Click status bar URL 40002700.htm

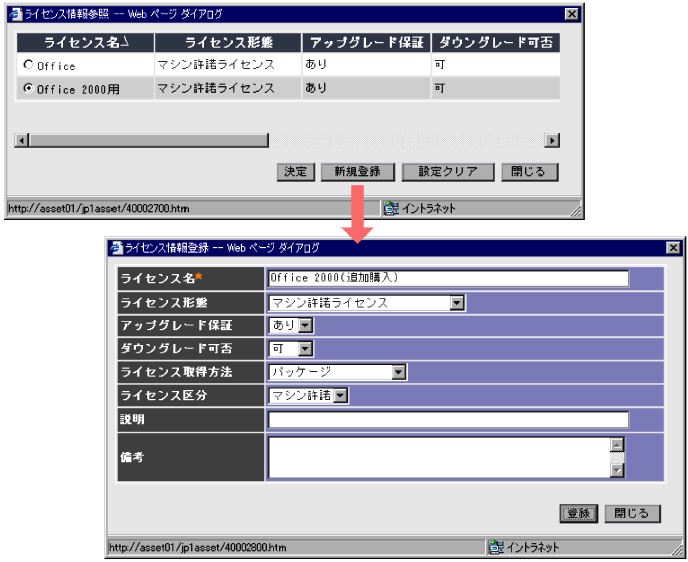pos(99,208)
